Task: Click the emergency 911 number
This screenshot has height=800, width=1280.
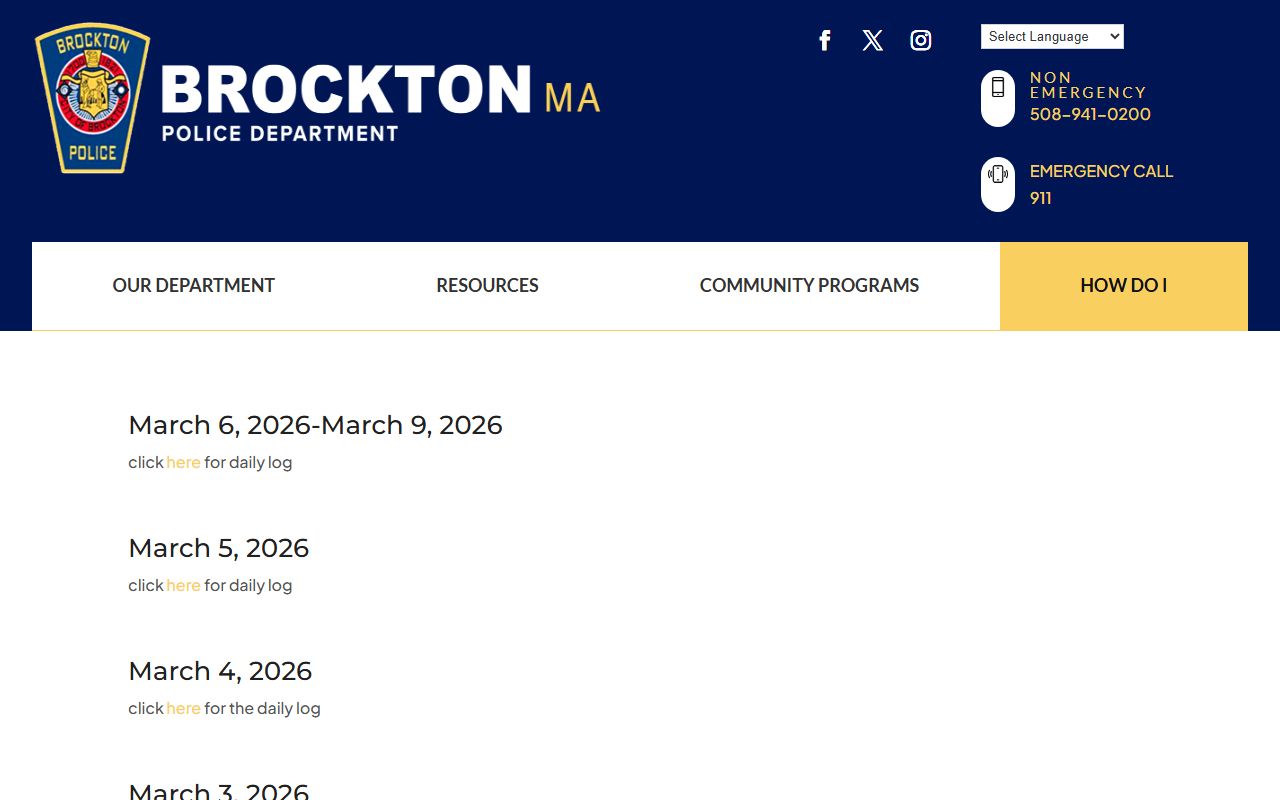Action: pos(1041,198)
